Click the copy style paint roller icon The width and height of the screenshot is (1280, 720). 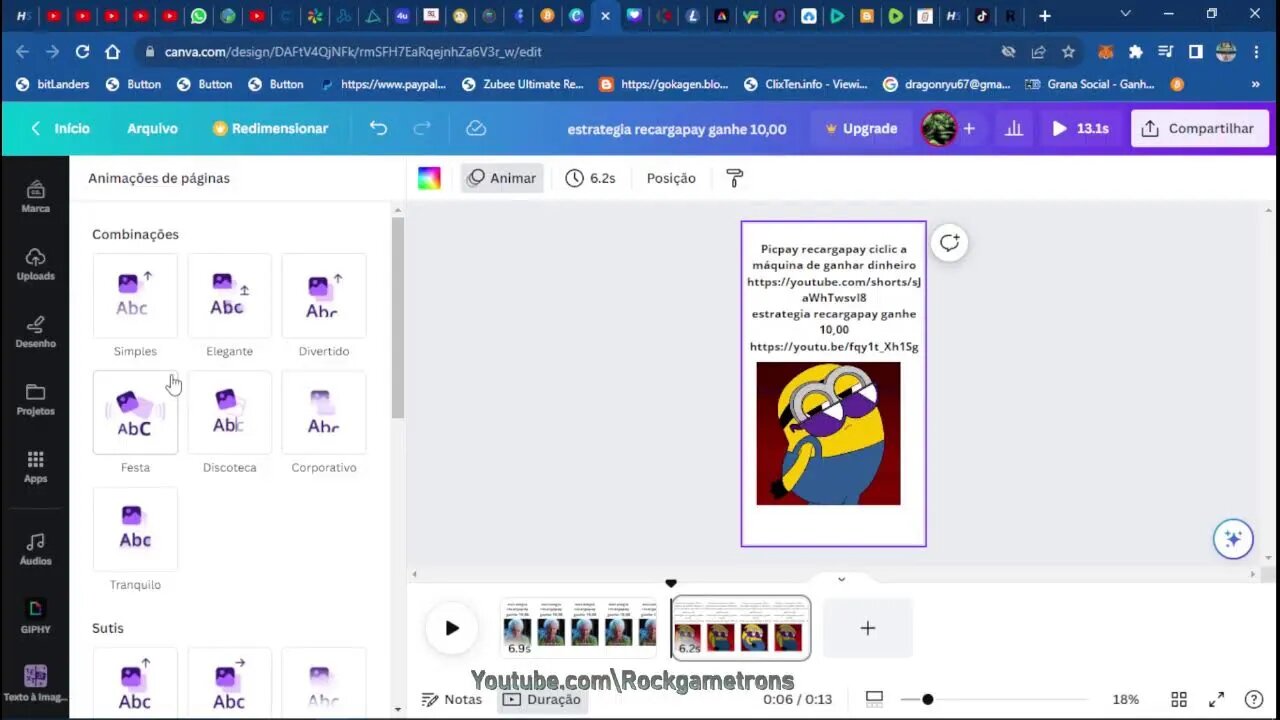[x=734, y=178]
